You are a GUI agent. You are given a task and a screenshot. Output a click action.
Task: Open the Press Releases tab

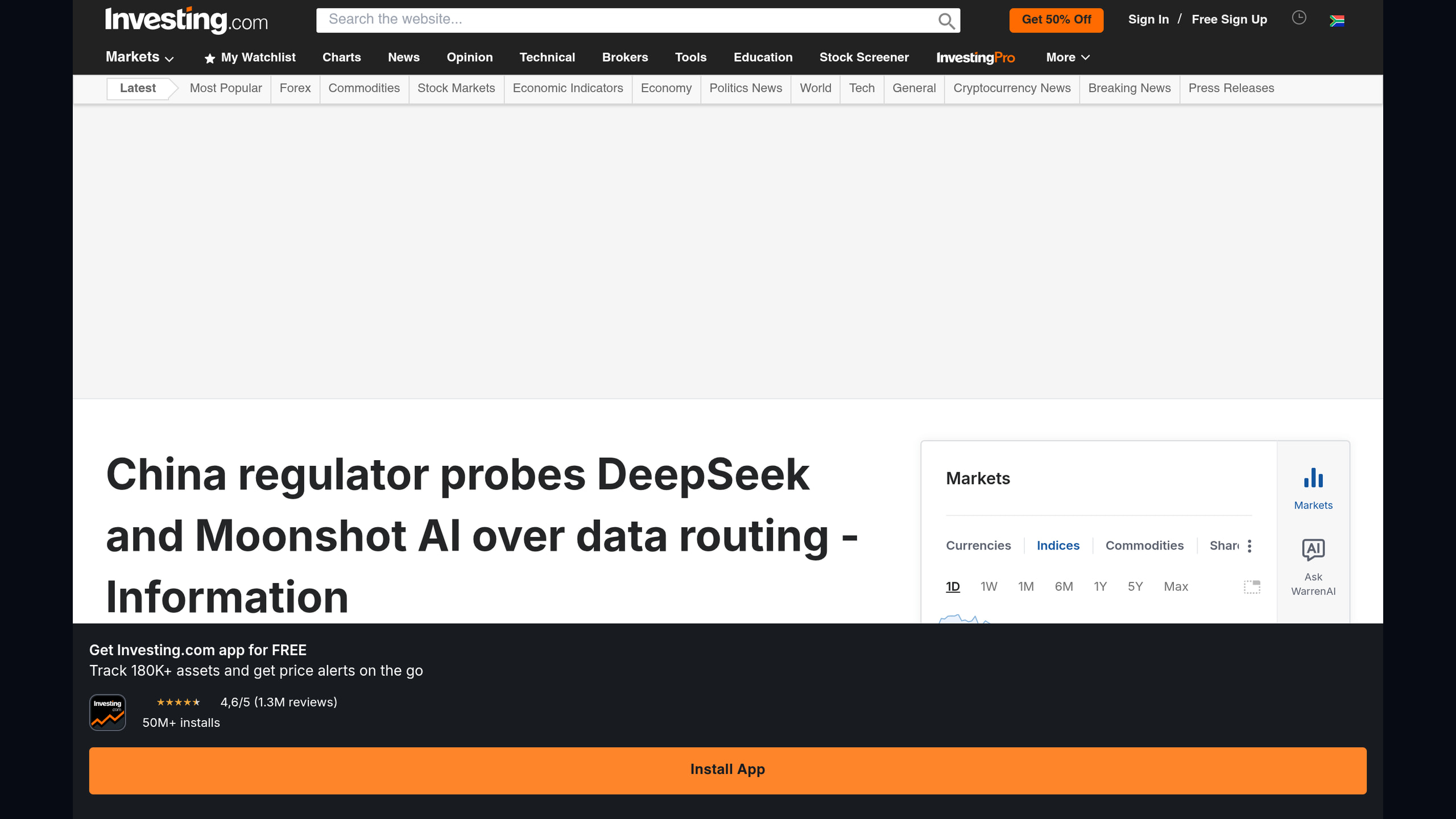click(x=1231, y=88)
